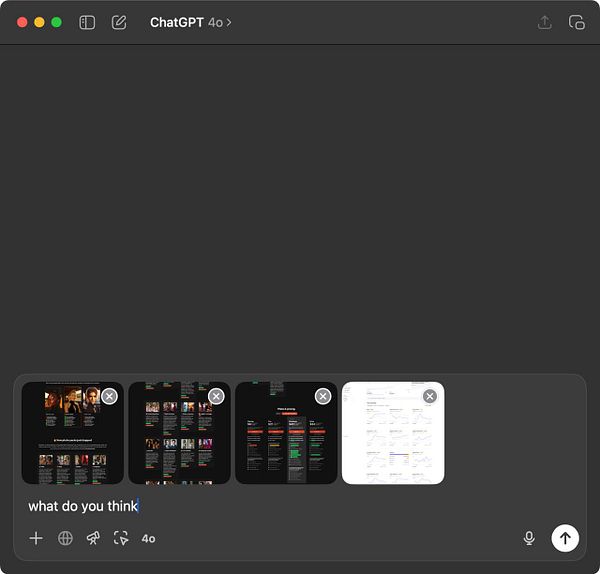600x574 pixels.
Task: Minimize the window with yellow button
Action: pos(39,22)
